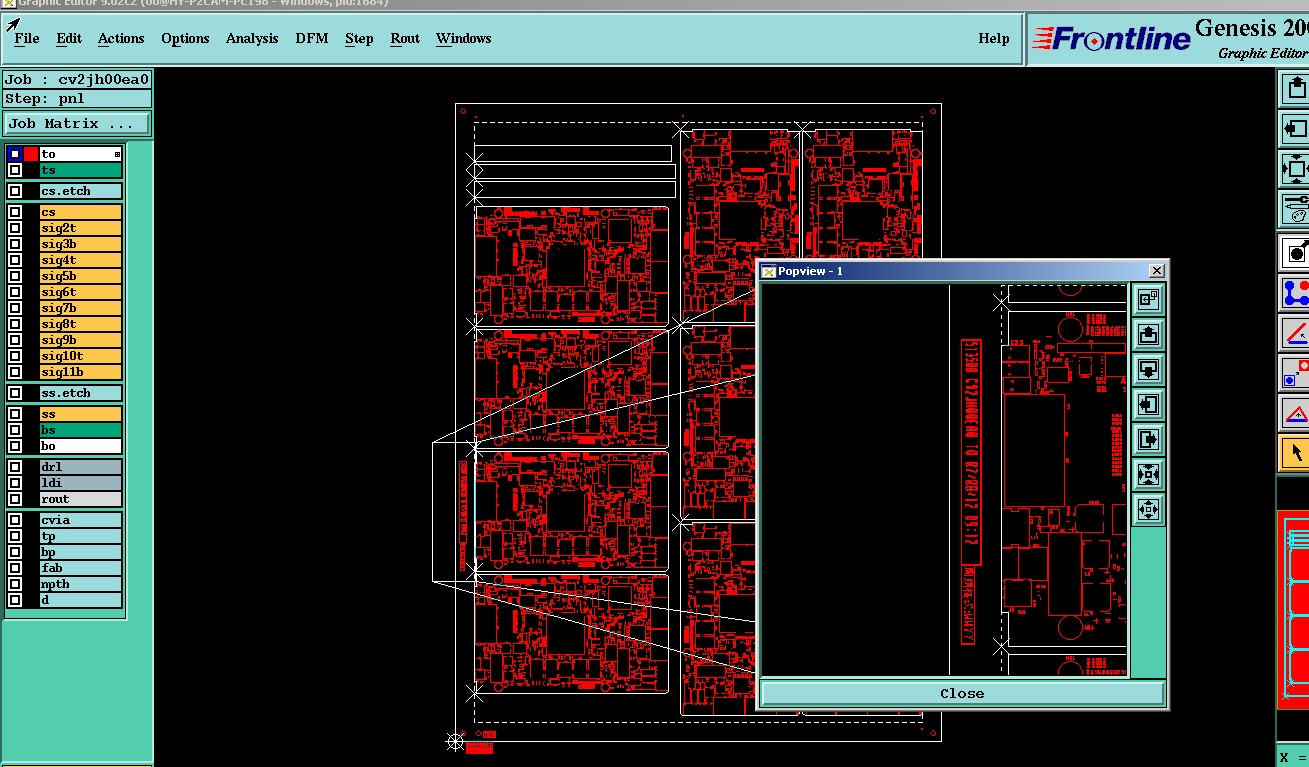Toggle display checkbox for layer cs.etch
Screen dimensions: 1309x767
click(15, 191)
